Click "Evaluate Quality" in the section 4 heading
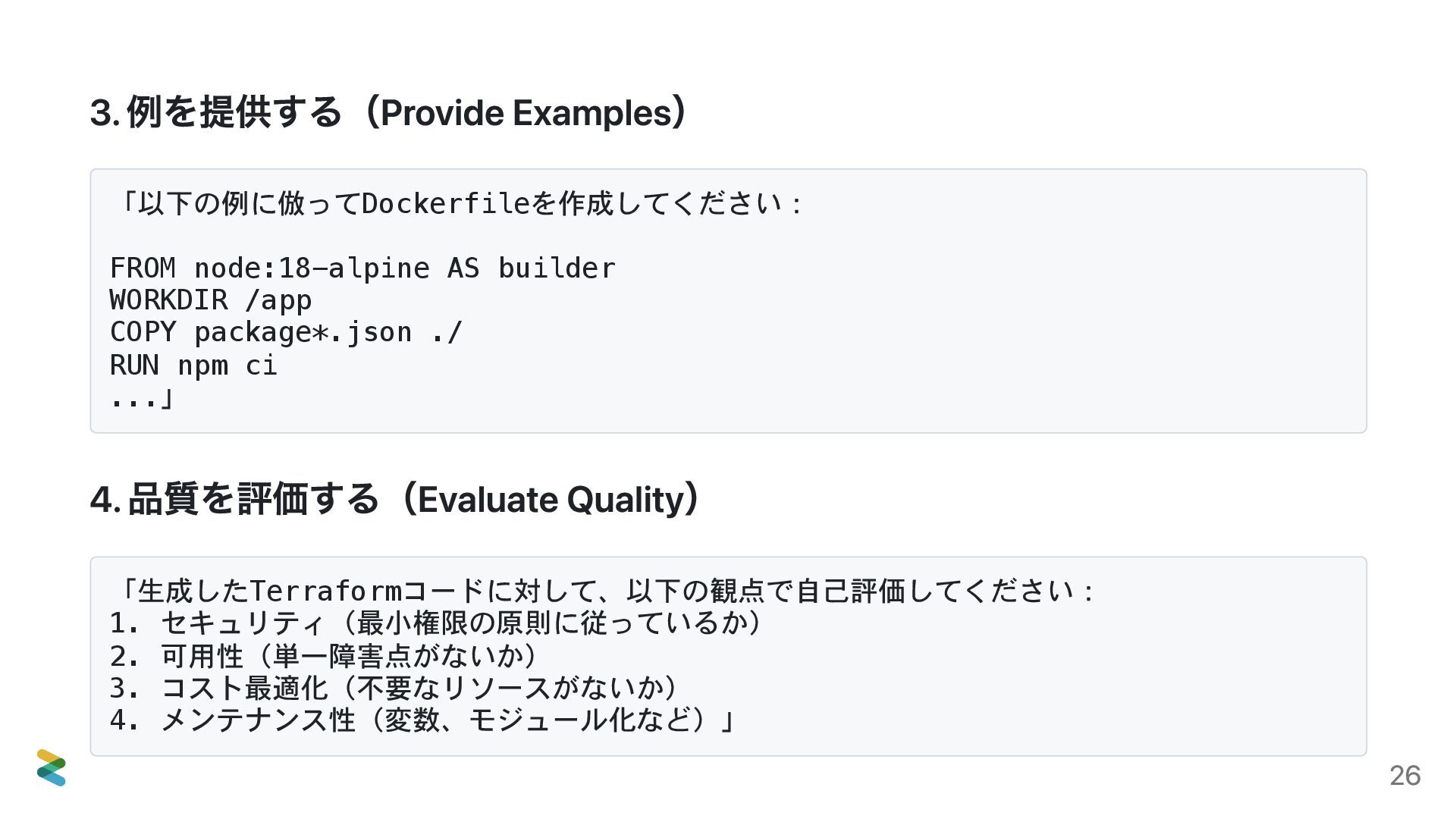Screen dimensions: 1456x819 551,500
